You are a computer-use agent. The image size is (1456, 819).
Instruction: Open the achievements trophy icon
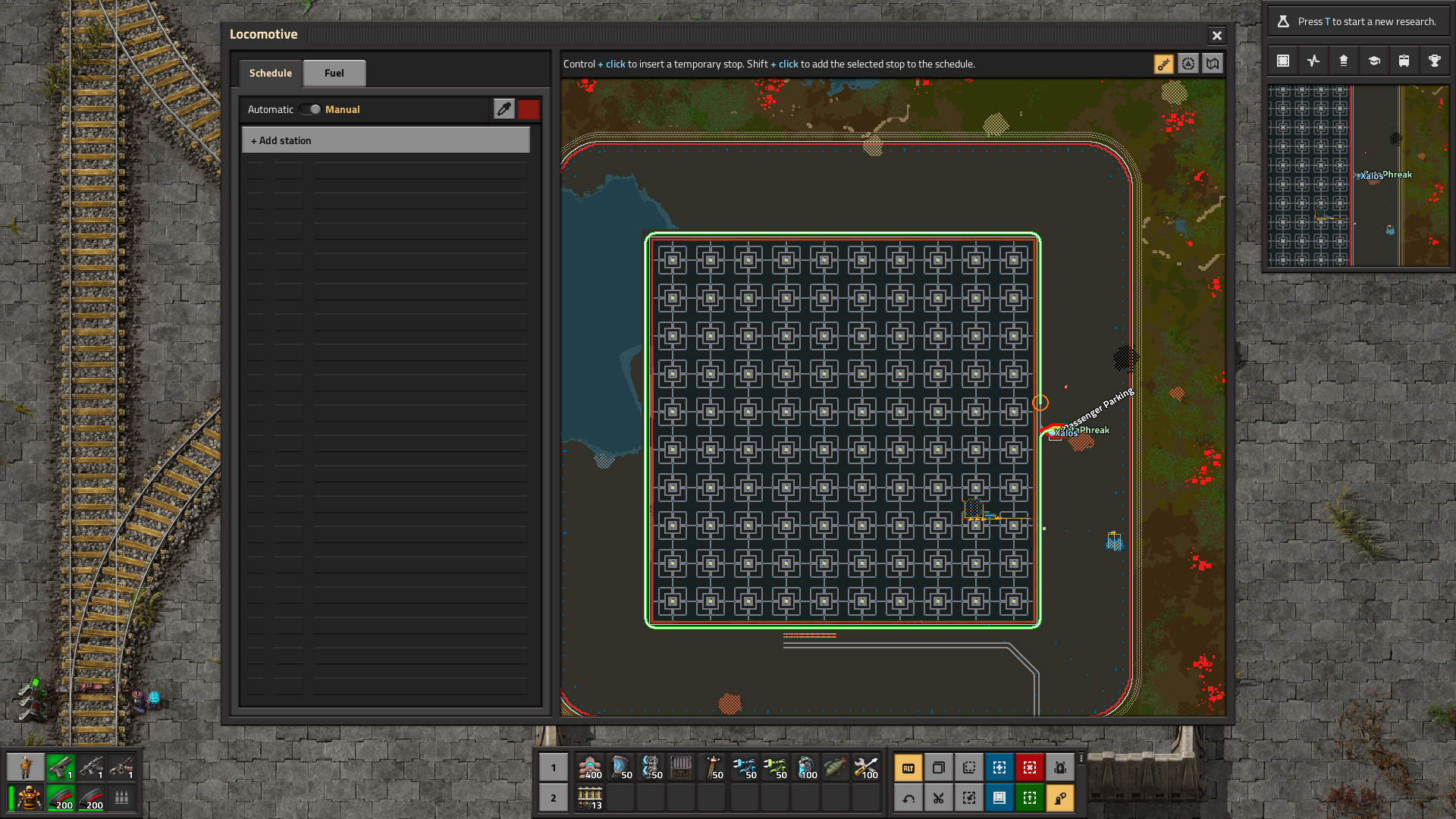coord(1435,61)
